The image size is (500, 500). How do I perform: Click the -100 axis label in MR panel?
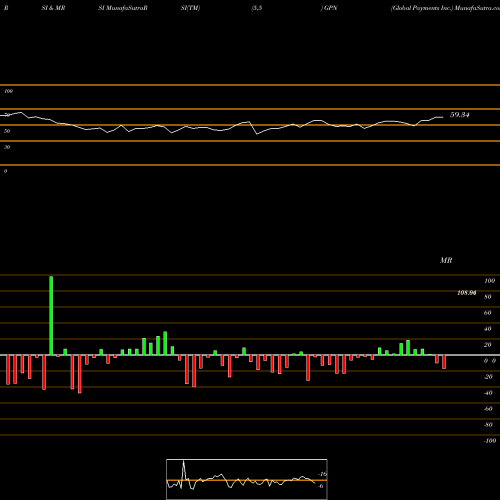point(490,441)
